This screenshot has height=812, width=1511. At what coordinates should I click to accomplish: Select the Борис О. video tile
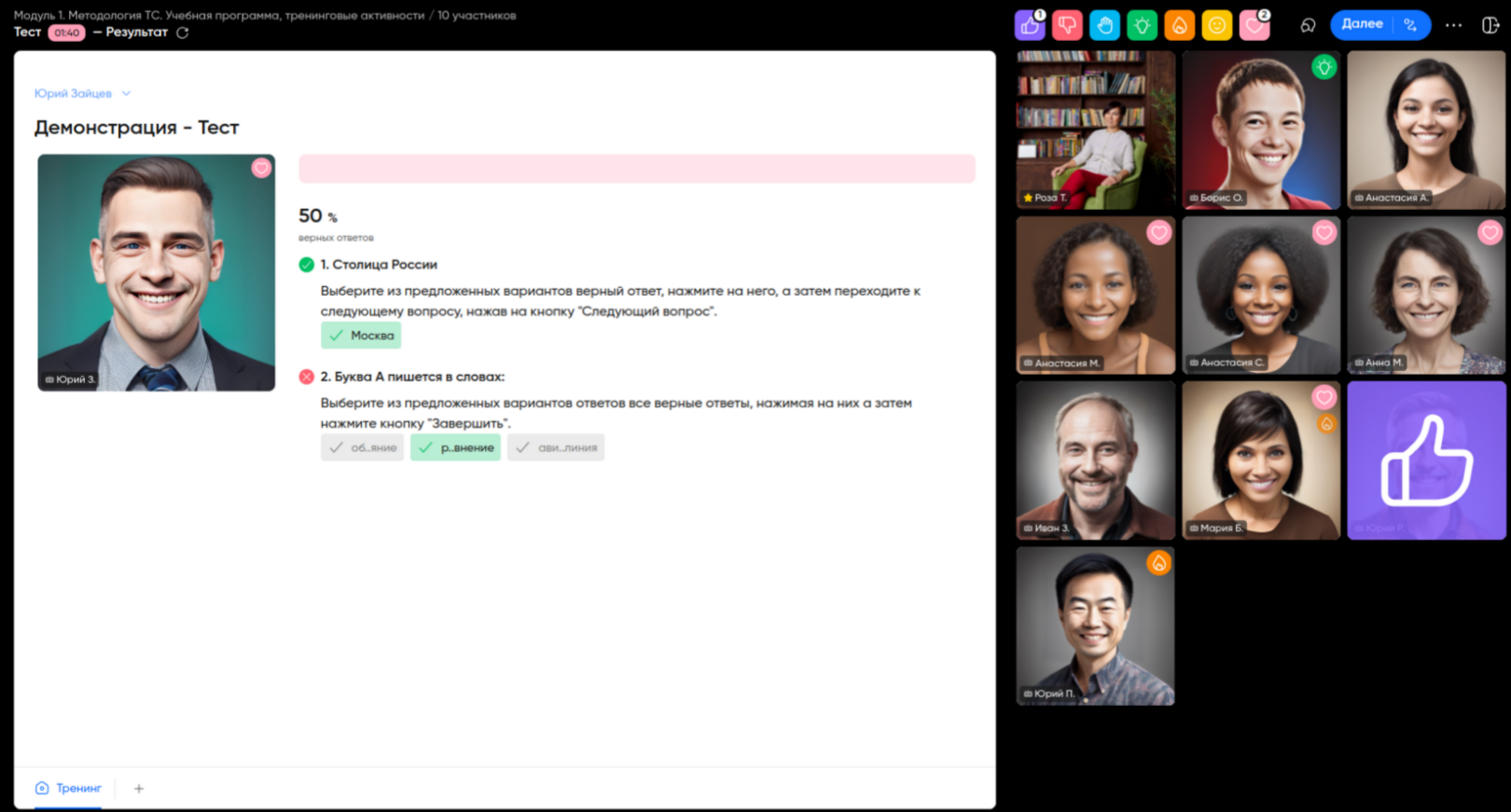coord(1261,130)
